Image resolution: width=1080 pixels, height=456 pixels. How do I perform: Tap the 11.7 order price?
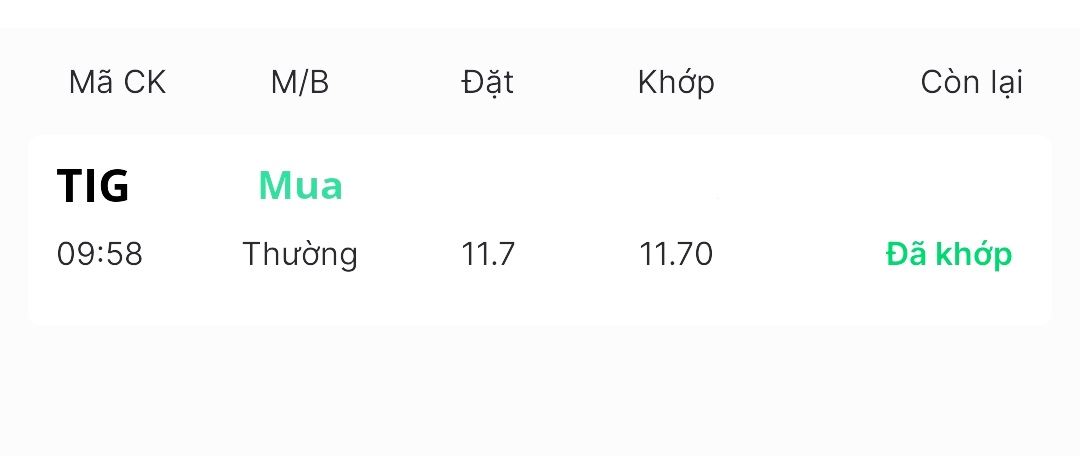488,255
